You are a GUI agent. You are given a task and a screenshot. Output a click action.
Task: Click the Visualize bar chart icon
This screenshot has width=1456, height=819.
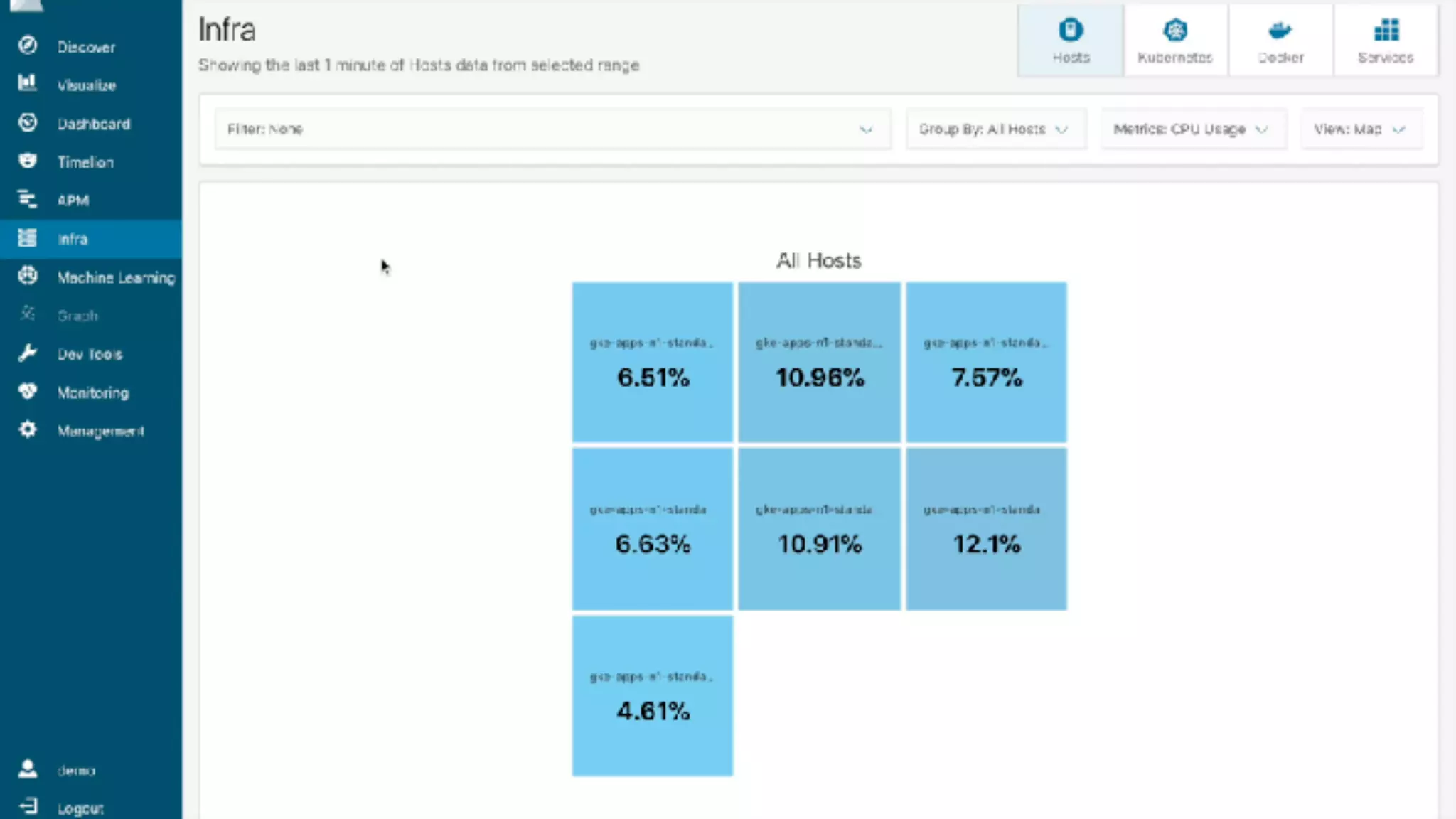click(28, 84)
